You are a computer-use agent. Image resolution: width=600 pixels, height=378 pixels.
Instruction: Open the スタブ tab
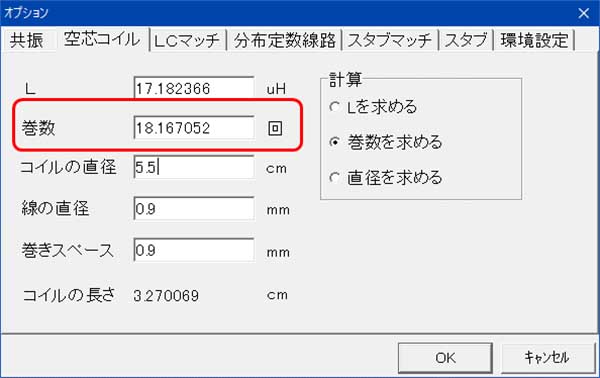tap(466, 40)
